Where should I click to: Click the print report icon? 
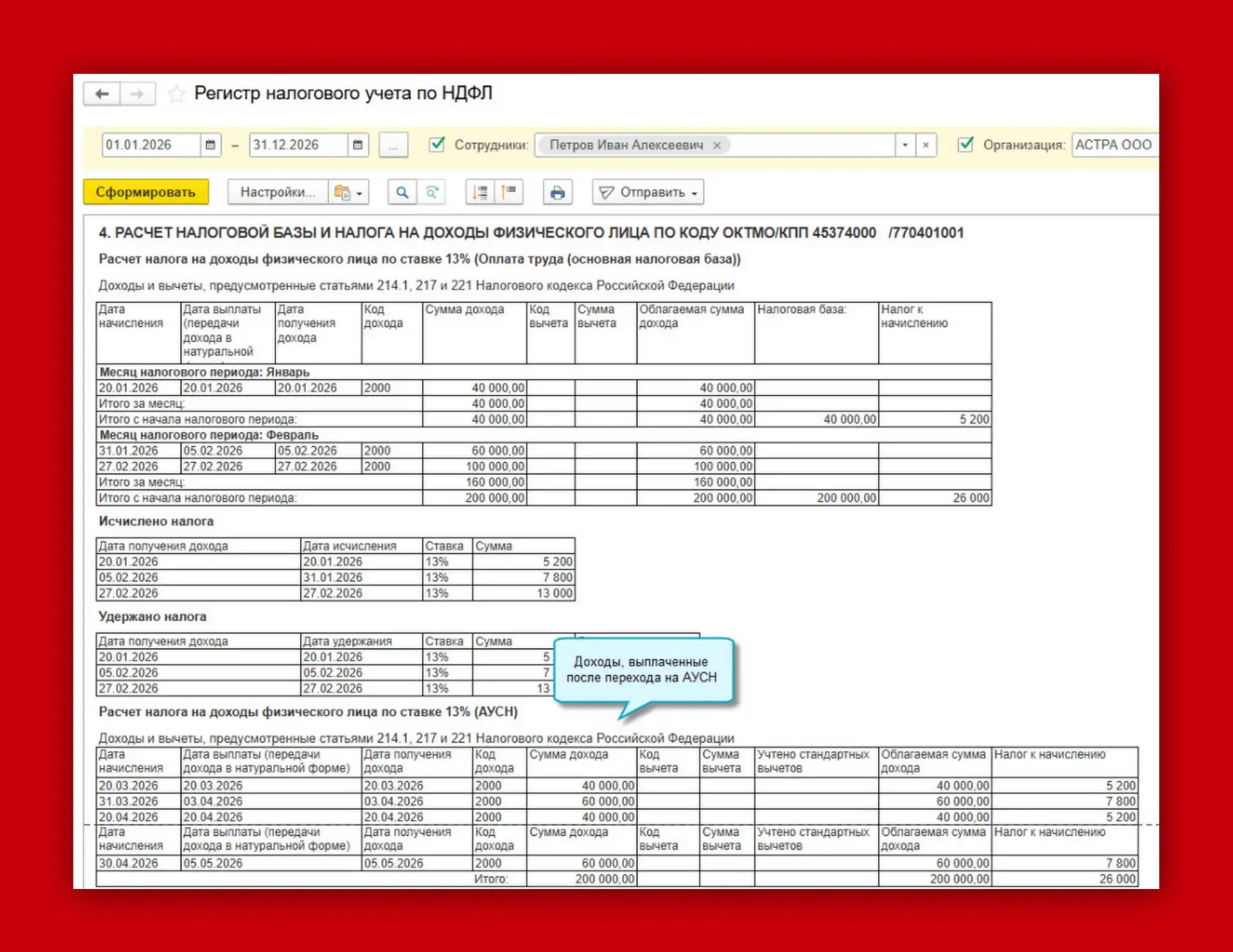557,192
